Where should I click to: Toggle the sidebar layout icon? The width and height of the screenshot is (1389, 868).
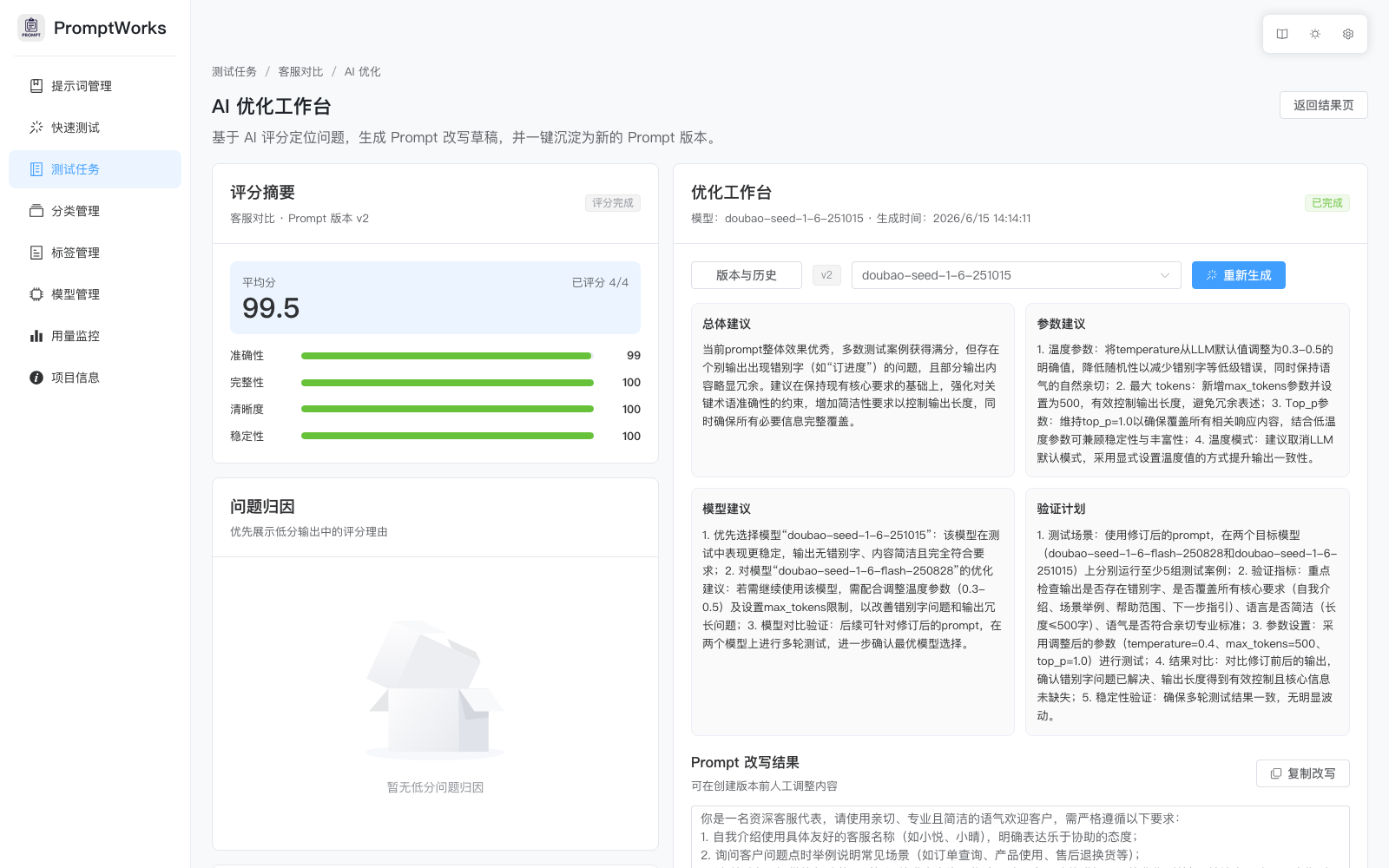point(1282,34)
